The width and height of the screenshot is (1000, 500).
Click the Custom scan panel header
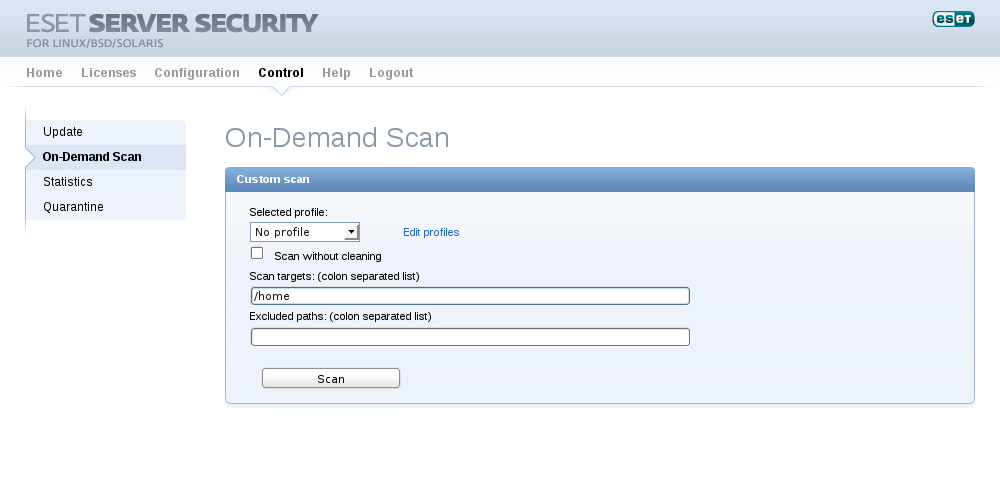(599, 179)
